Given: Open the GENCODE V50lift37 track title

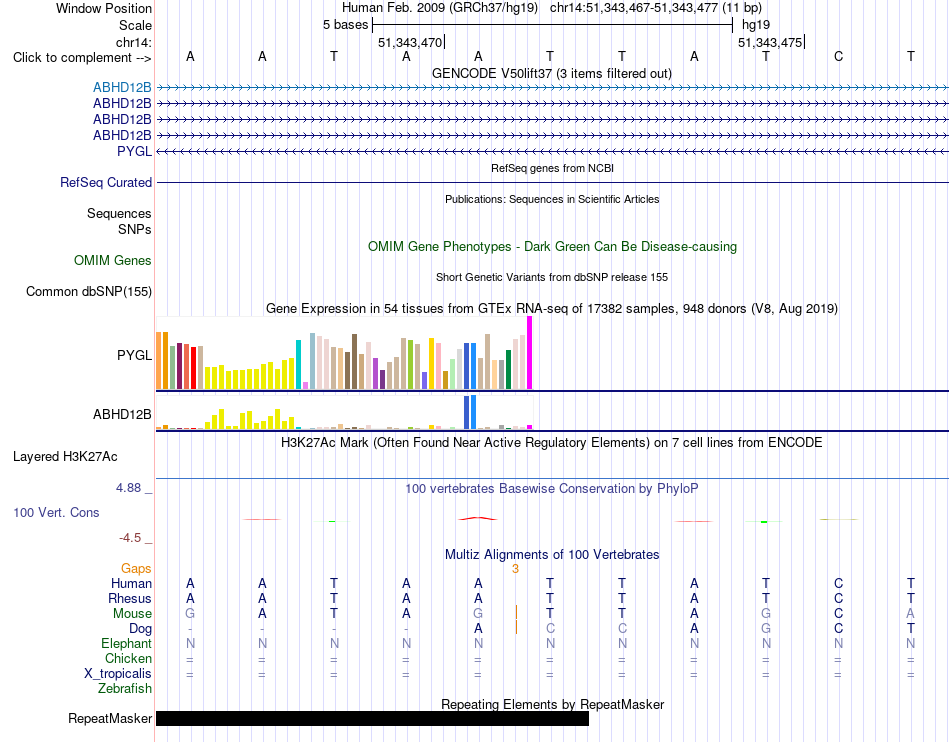Looking at the screenshot, I should tap(551, 73).
